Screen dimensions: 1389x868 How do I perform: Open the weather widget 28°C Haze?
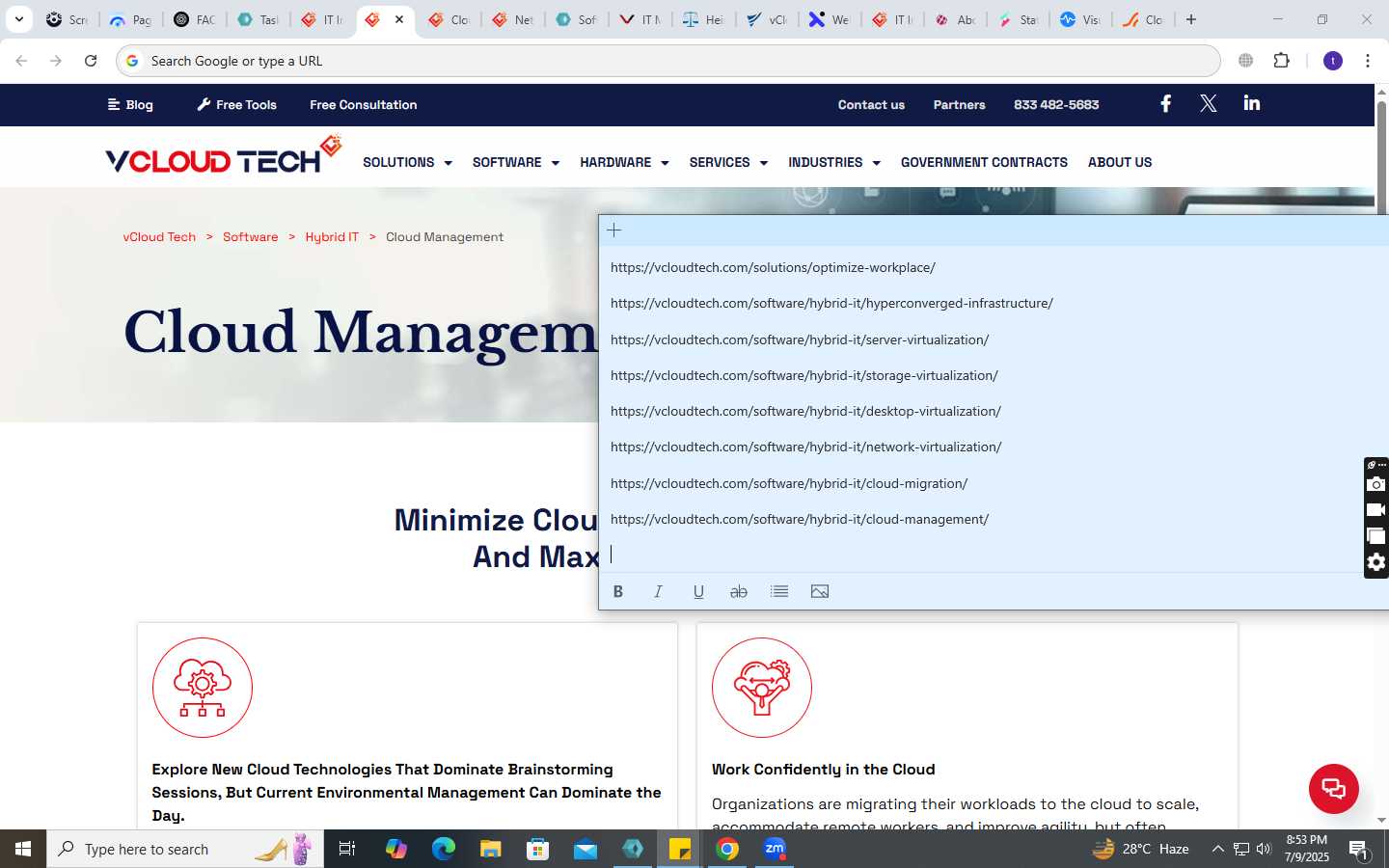coord(1140,849)
